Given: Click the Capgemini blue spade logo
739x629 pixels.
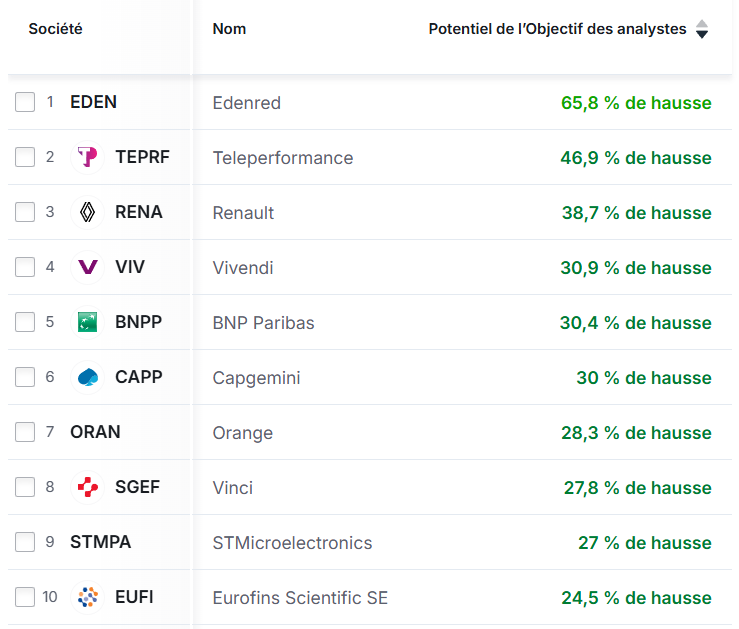Looking at the screenshot, I should click(x=88, y=377).
